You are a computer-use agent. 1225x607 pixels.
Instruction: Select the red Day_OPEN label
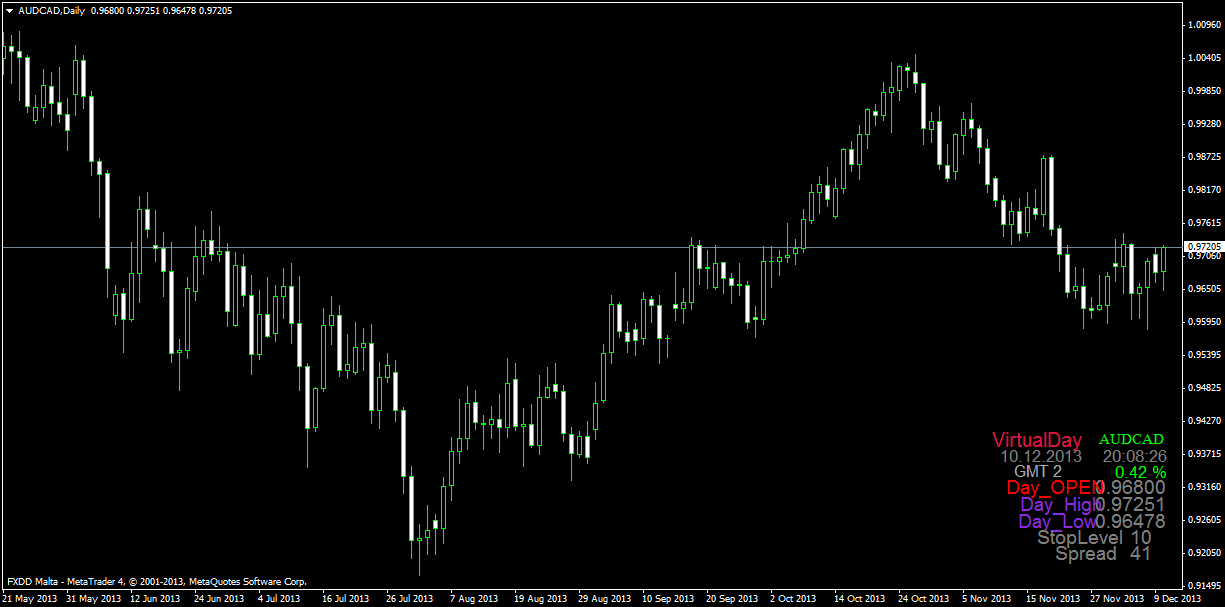[1050, 487]
